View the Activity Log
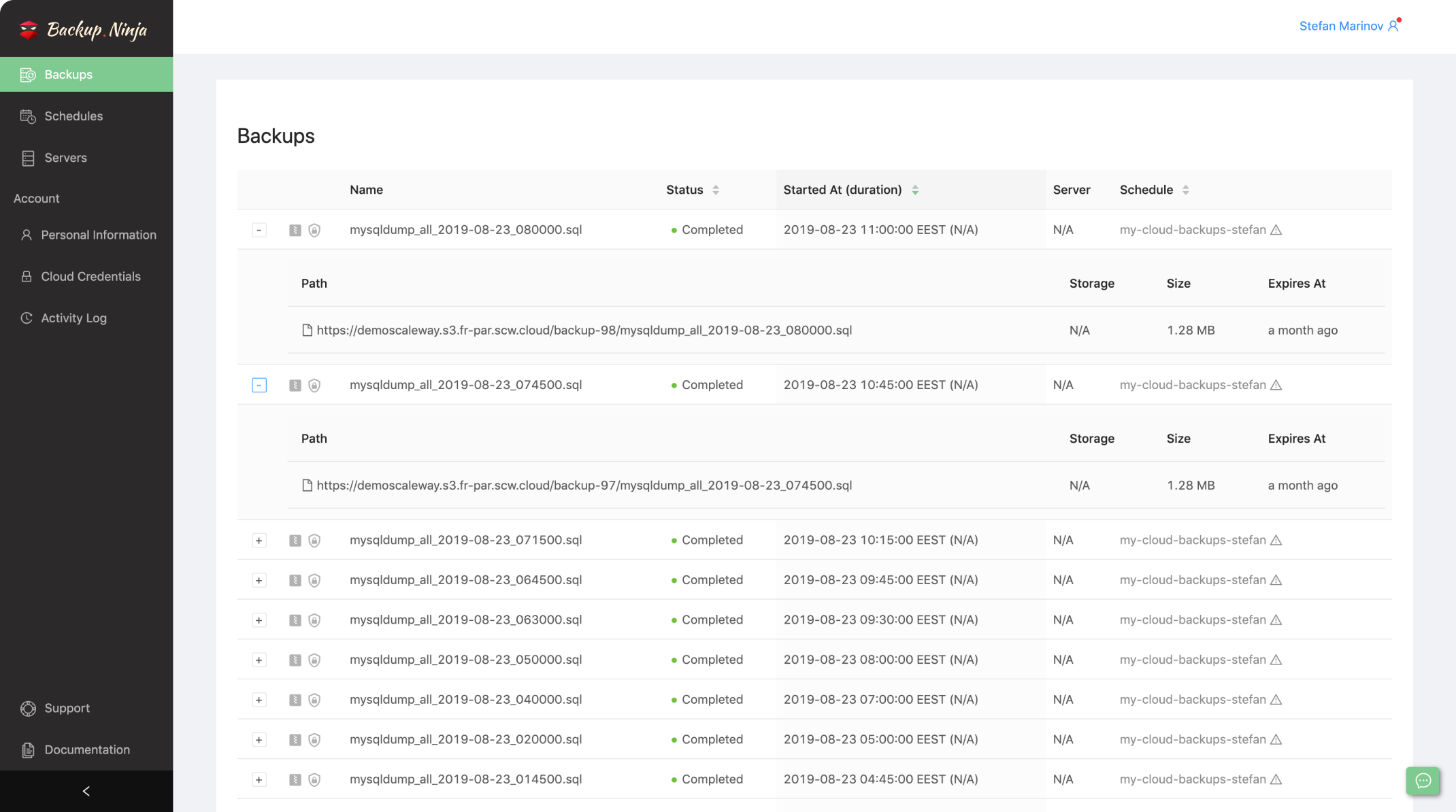The height and width of the screenshot is (812, 1456). click(86, 318)
